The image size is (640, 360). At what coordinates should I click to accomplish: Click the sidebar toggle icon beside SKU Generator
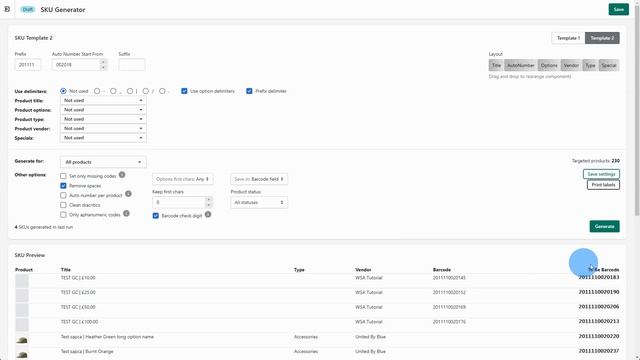point(7,9)
